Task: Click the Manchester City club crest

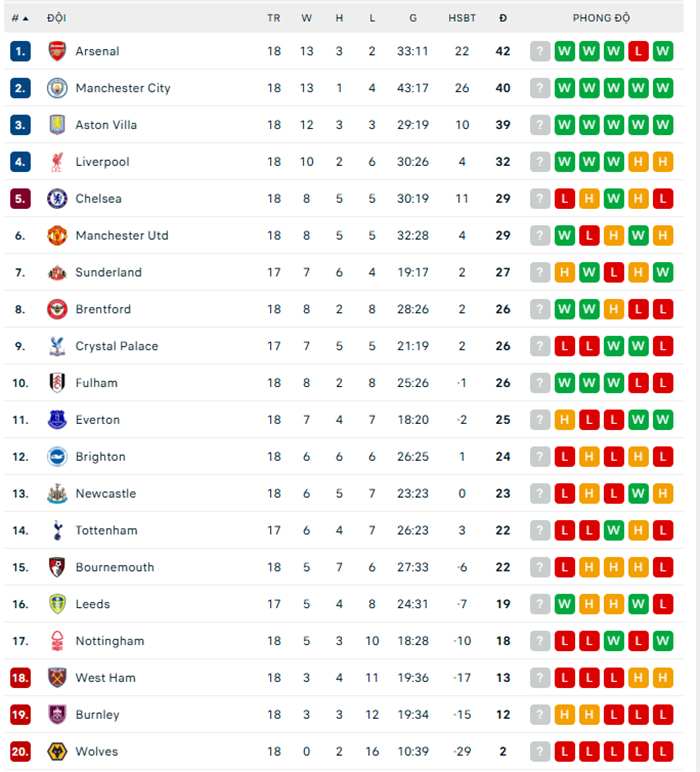Action: [57, 88]
